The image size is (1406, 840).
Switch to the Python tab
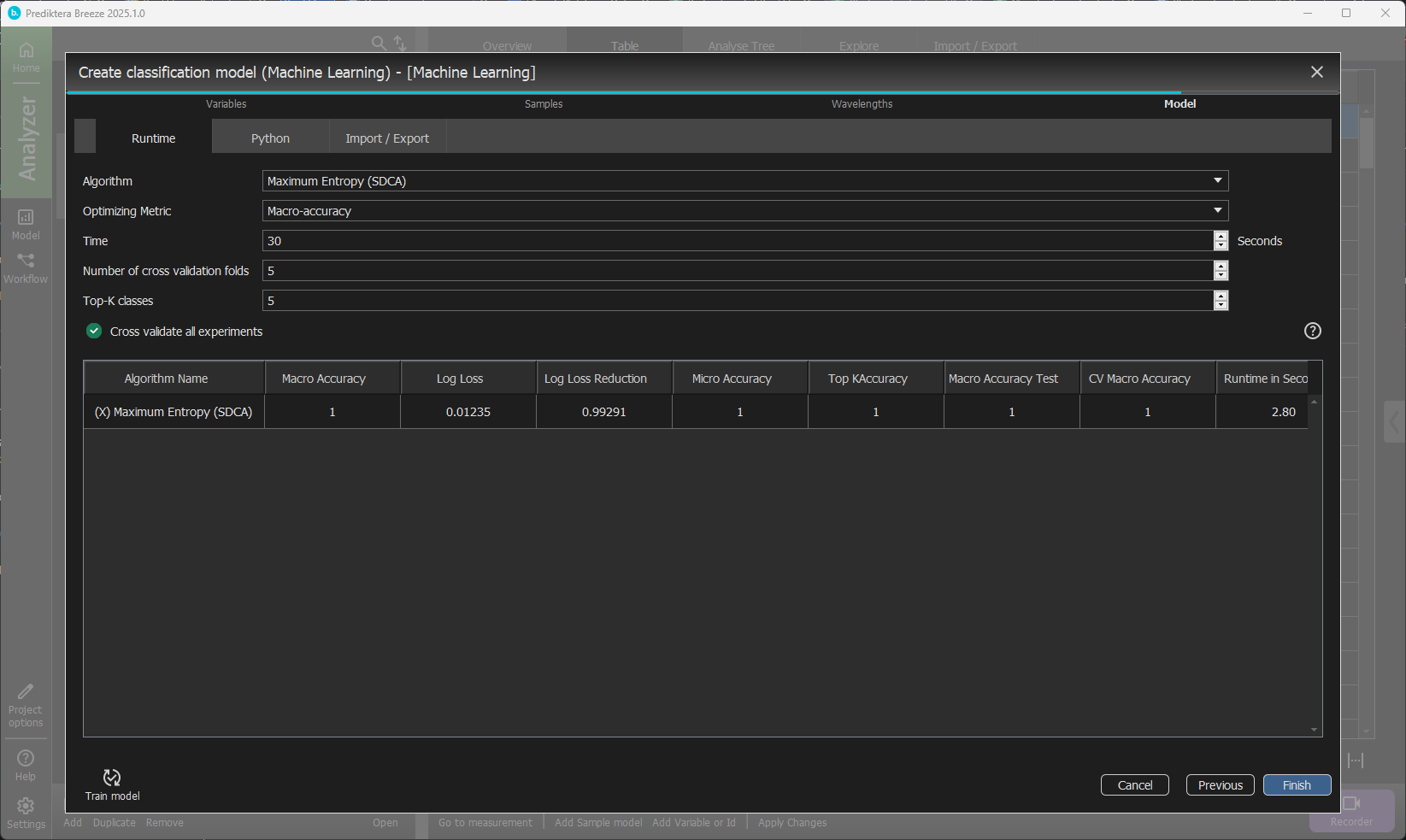(270, 138)
